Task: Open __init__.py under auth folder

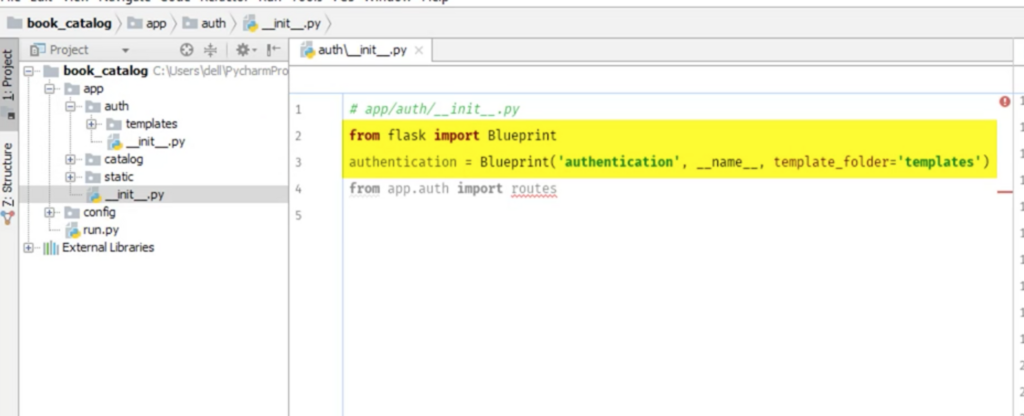Action: click(155, 142)
